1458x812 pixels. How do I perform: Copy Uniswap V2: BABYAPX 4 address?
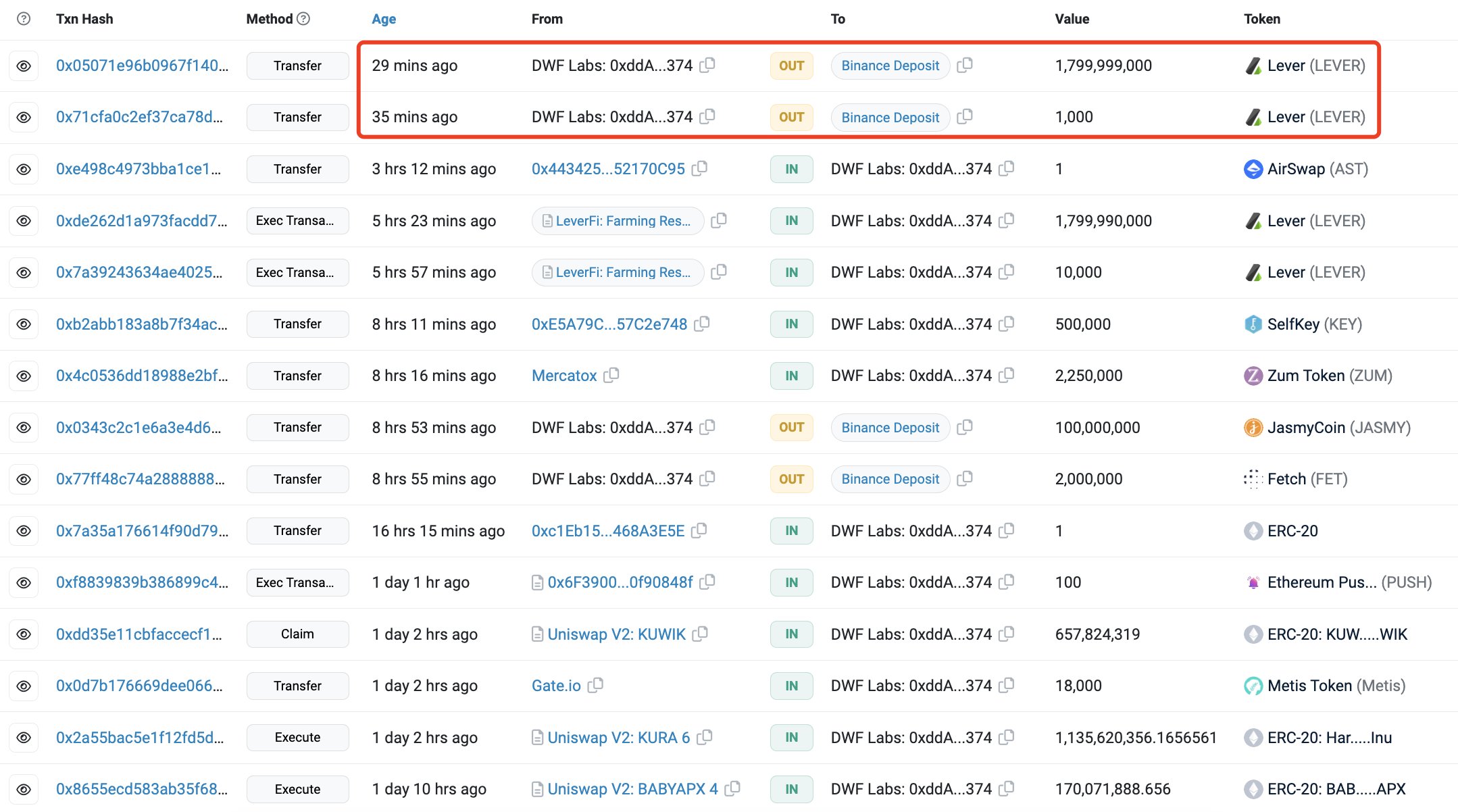[x=733, y=788]
